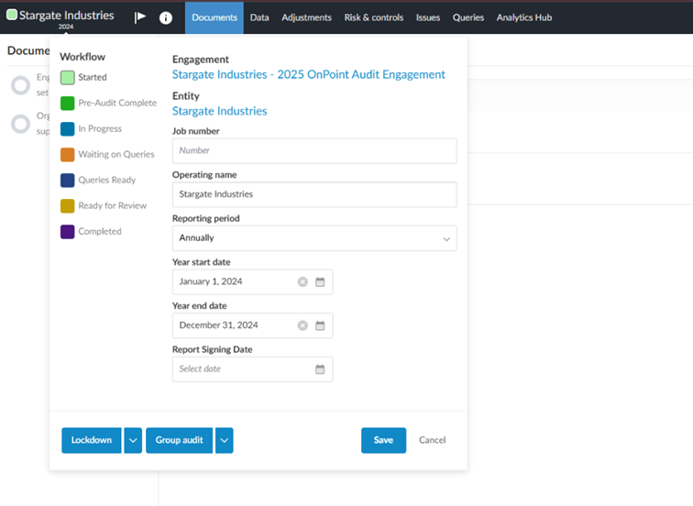Select the Started workflow color square

pyautogui.click(x=67, y=77)
